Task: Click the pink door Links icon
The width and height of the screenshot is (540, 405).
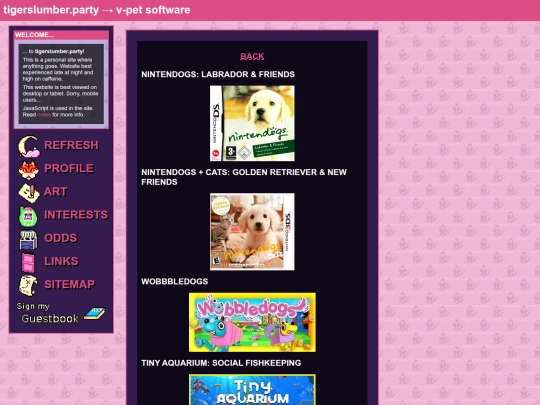Action: pyautogui.click(x=28, y=262)
